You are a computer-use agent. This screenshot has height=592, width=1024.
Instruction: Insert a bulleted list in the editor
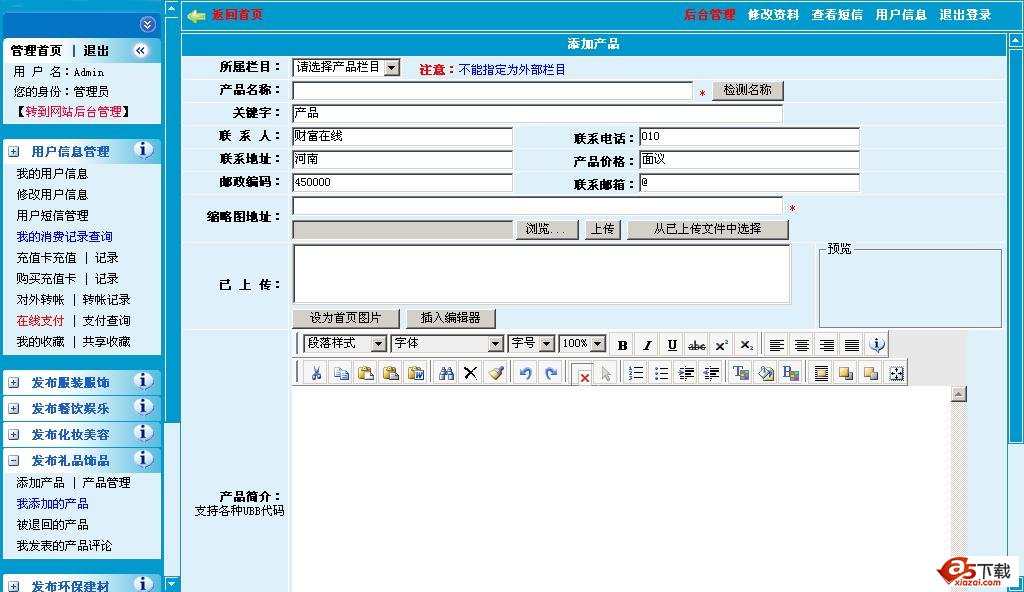661,373
